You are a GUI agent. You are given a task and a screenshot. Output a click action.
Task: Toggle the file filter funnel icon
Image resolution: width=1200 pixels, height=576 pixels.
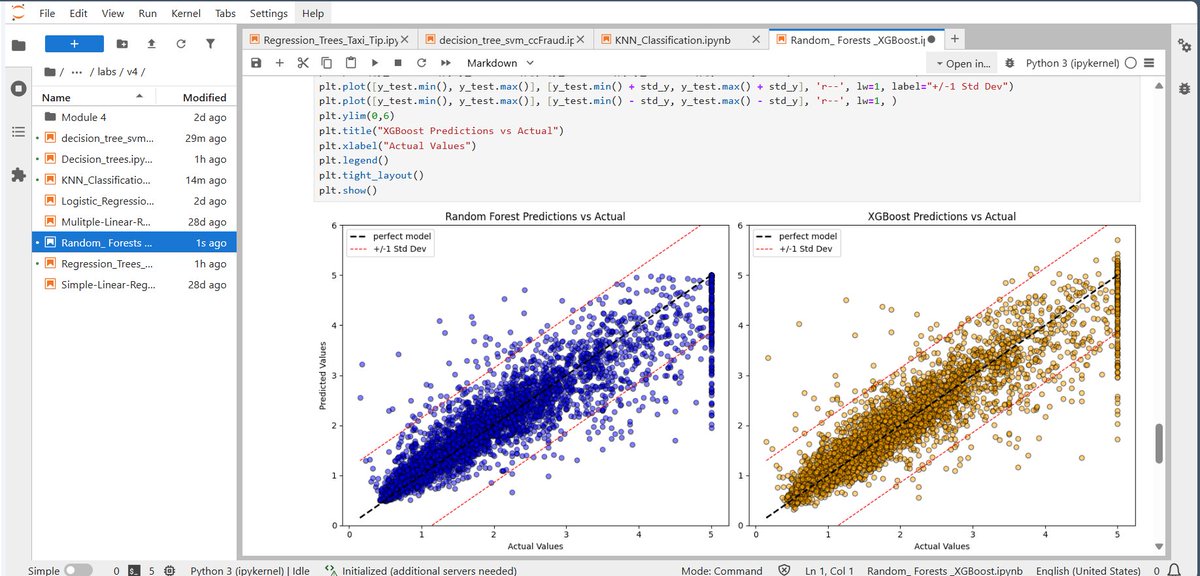(210, 44)
